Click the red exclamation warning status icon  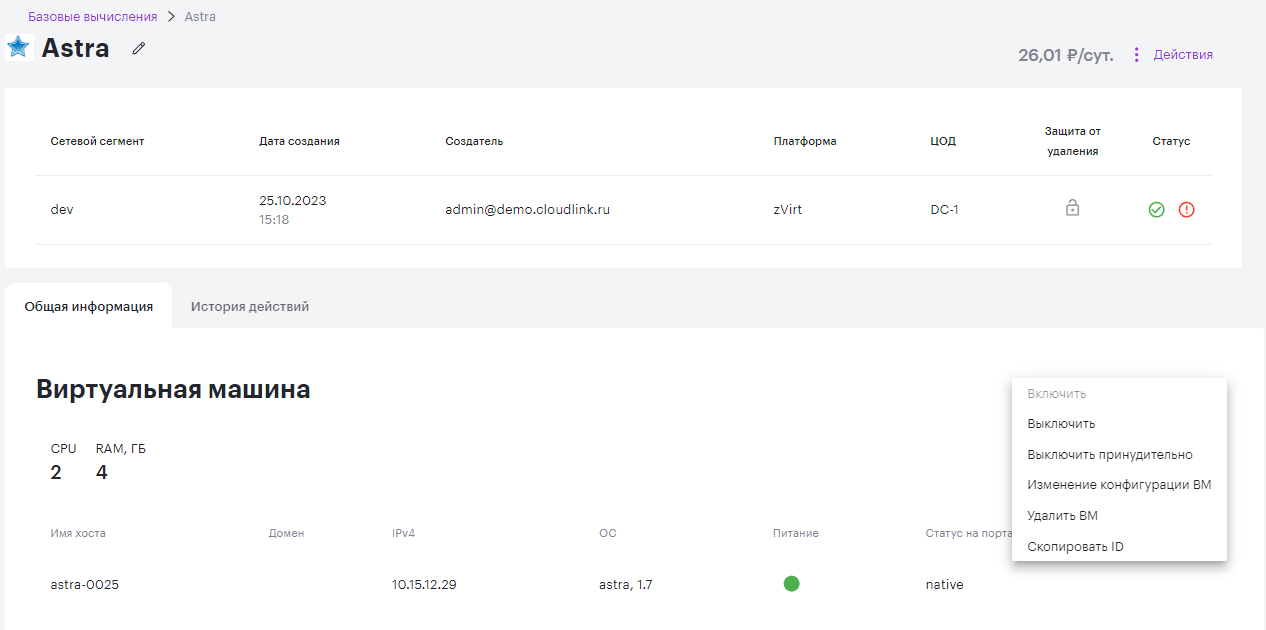[x=1187, y=210]
